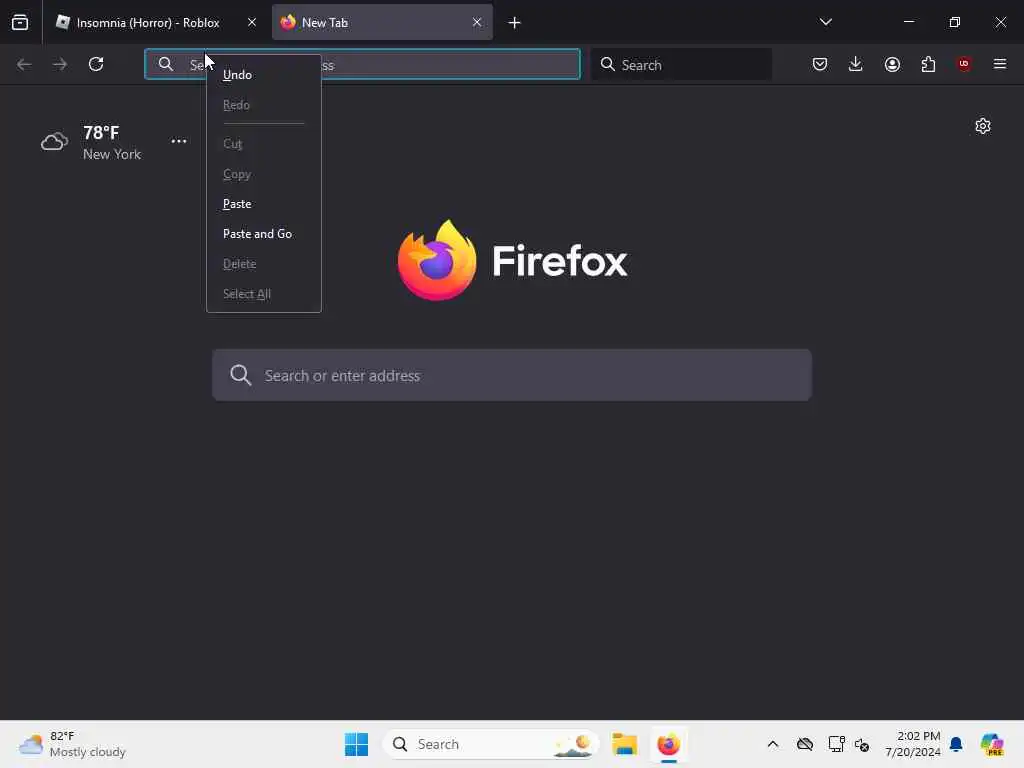
Task: Focus the center Search or enter address field
Action: (512, 376)
